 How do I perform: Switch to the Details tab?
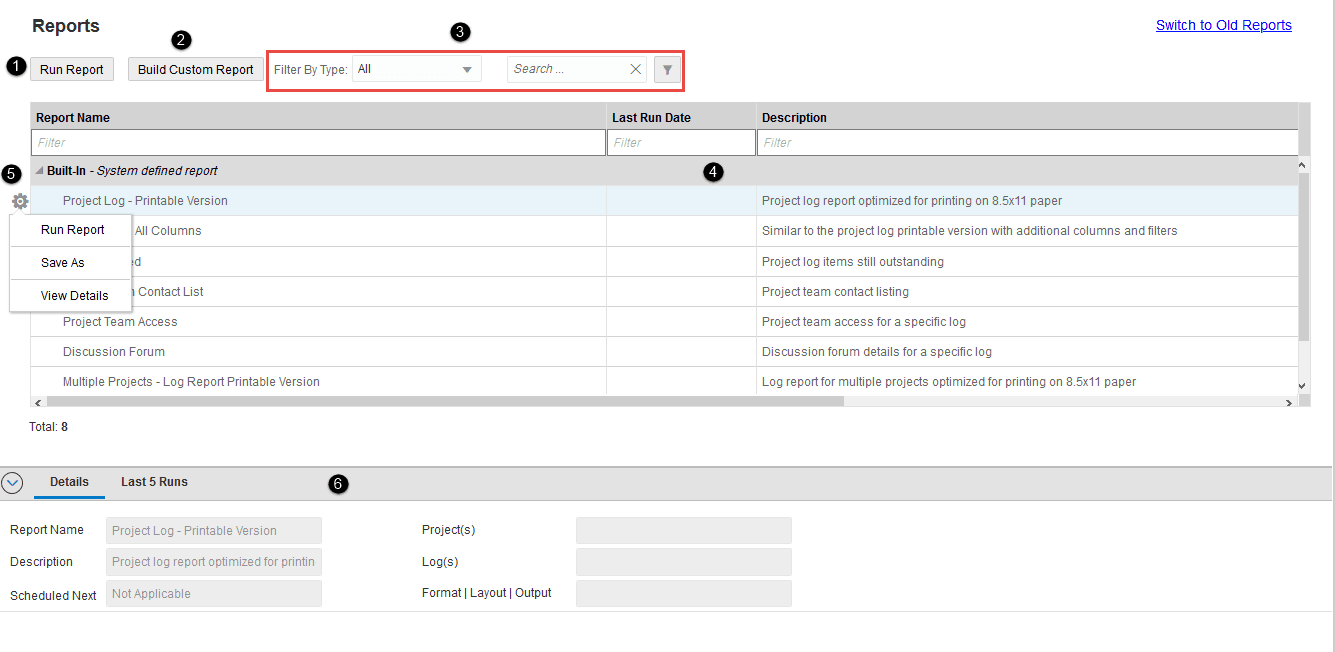click(x=68, y=481)
